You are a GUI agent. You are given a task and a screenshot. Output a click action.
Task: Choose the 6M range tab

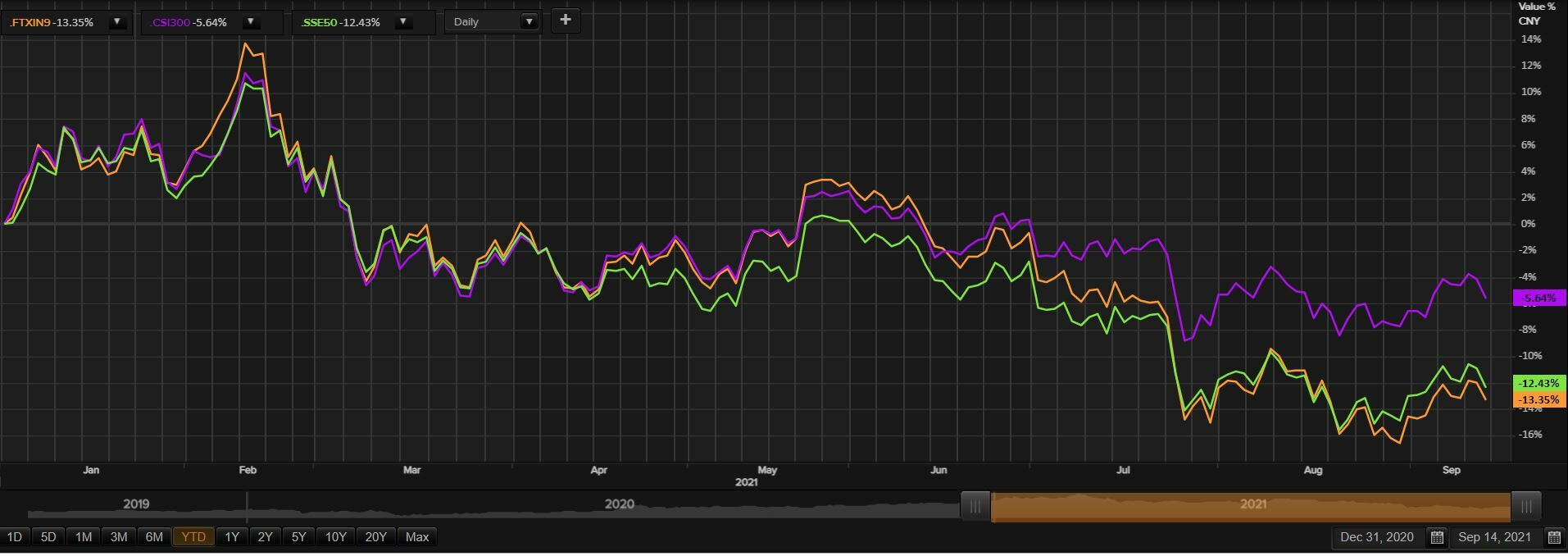click(154, 537)
